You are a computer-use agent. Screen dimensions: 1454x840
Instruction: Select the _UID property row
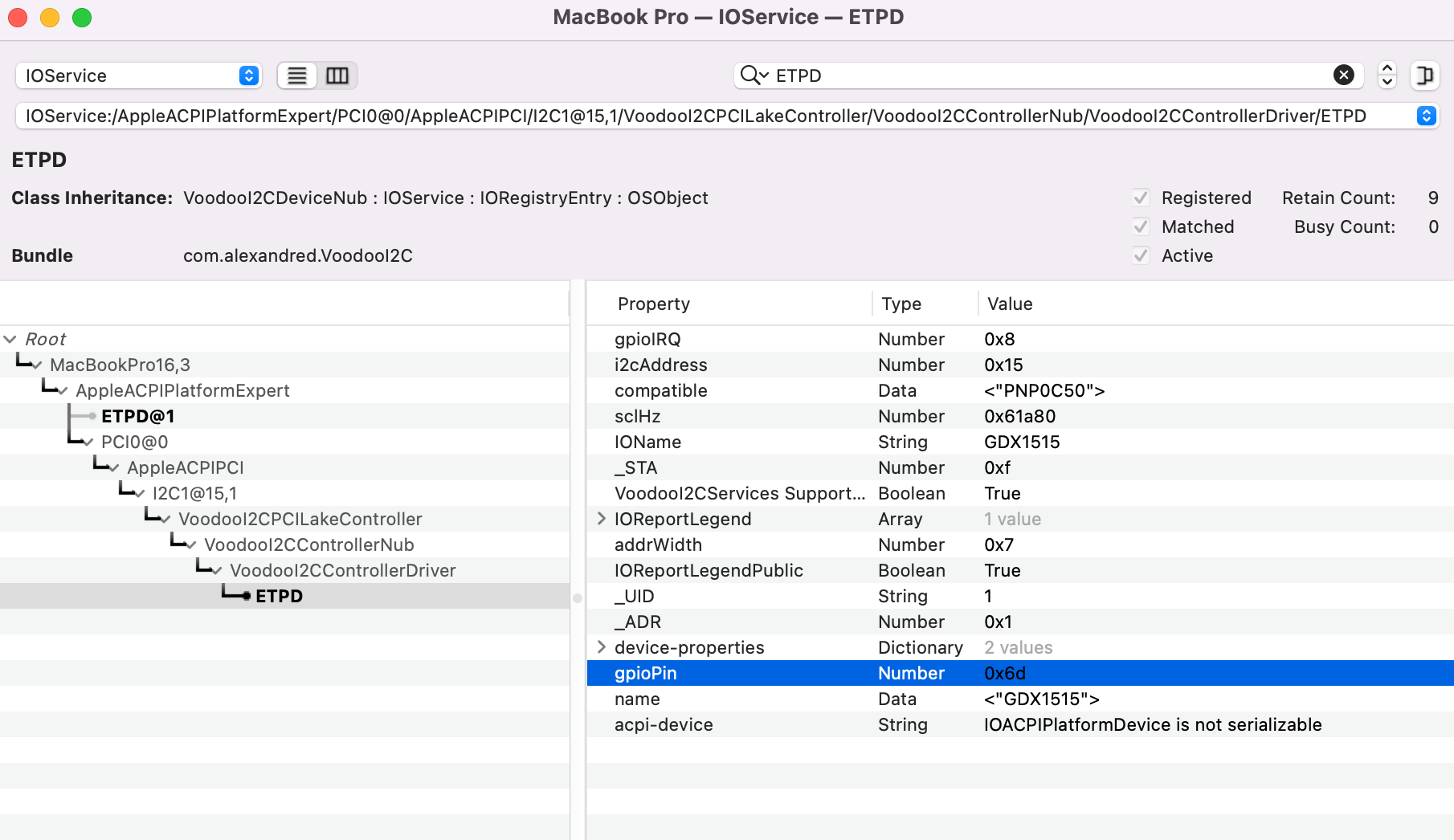[x=1020, y=596]
